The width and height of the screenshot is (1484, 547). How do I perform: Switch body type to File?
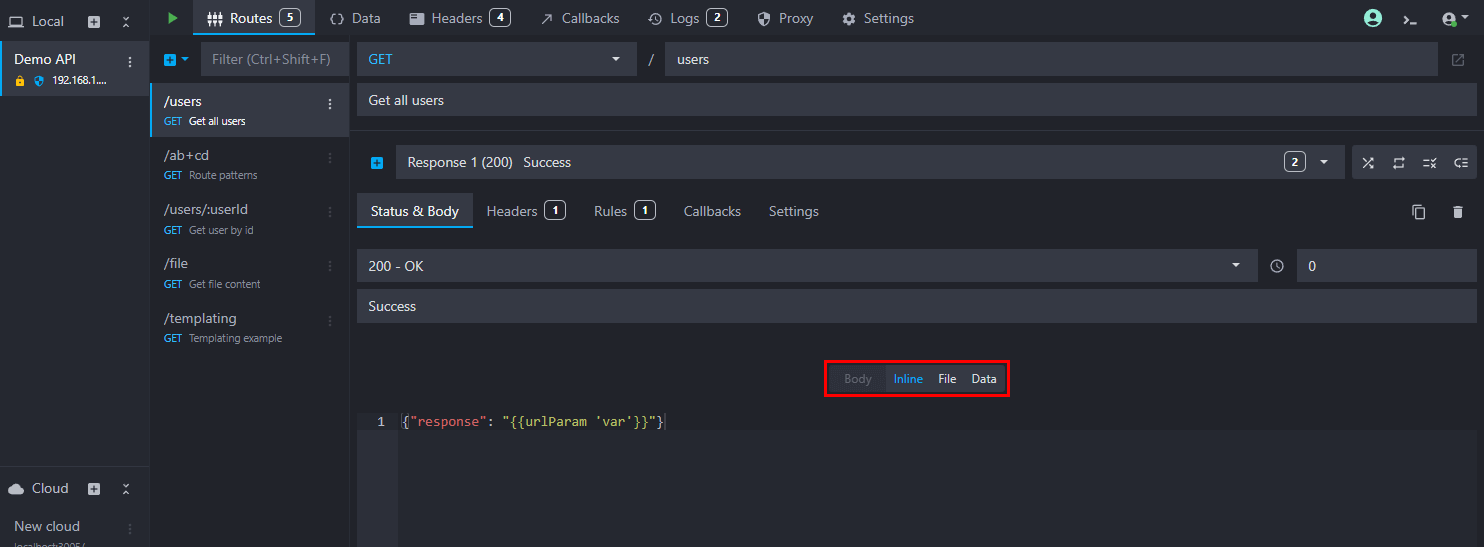[947, 379]
